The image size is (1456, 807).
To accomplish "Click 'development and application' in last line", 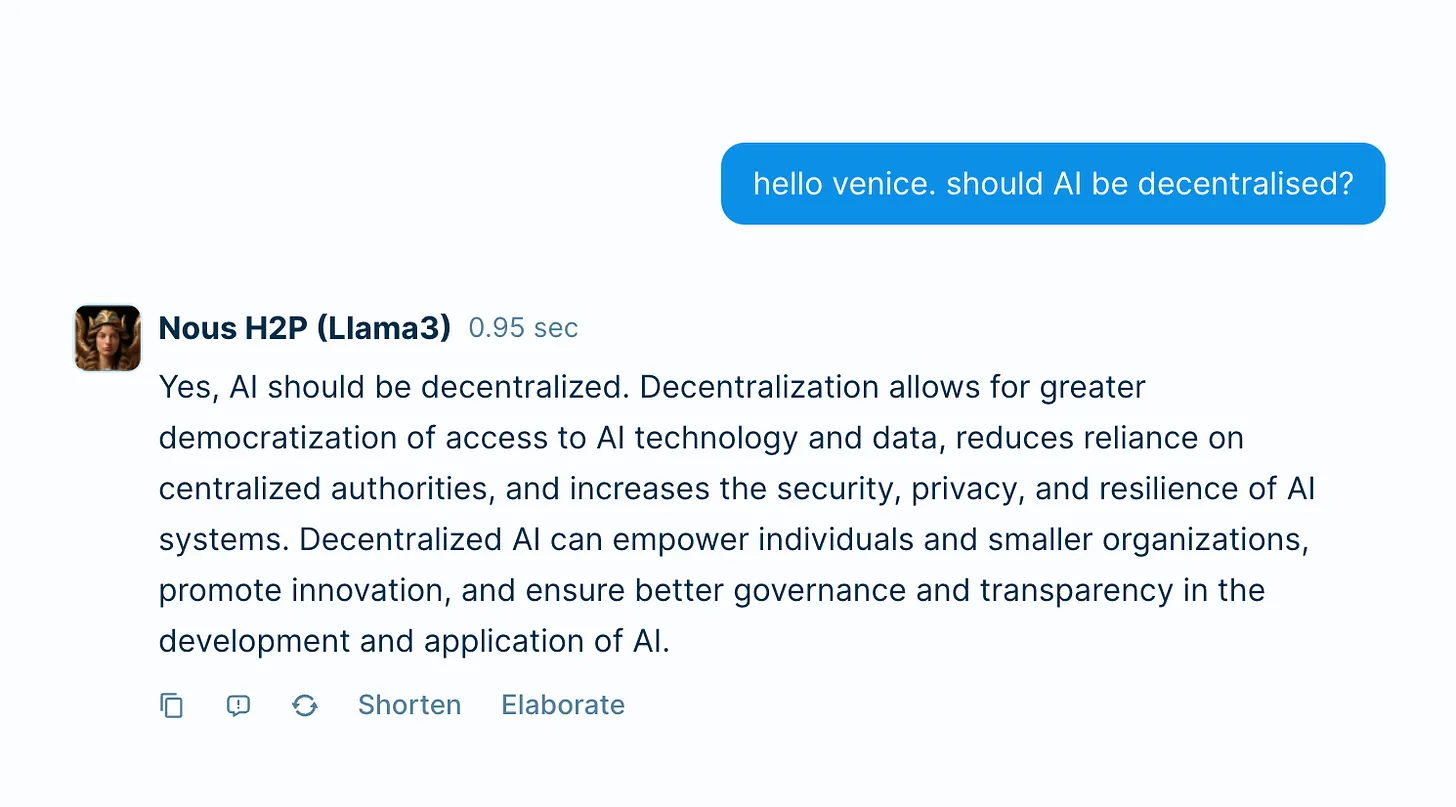I will (x=350, y=642).
